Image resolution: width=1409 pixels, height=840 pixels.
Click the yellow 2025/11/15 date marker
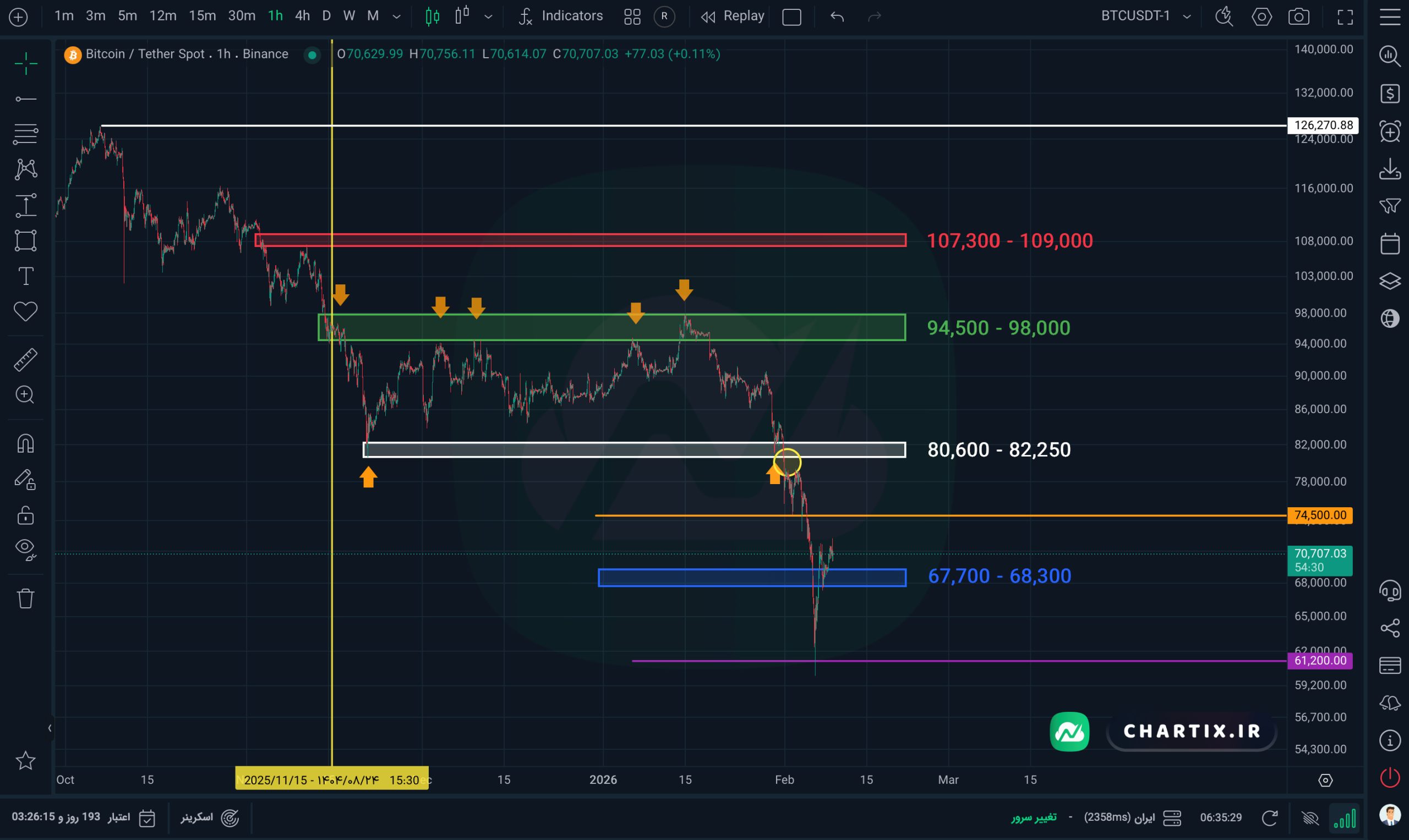tap(332, 779)
